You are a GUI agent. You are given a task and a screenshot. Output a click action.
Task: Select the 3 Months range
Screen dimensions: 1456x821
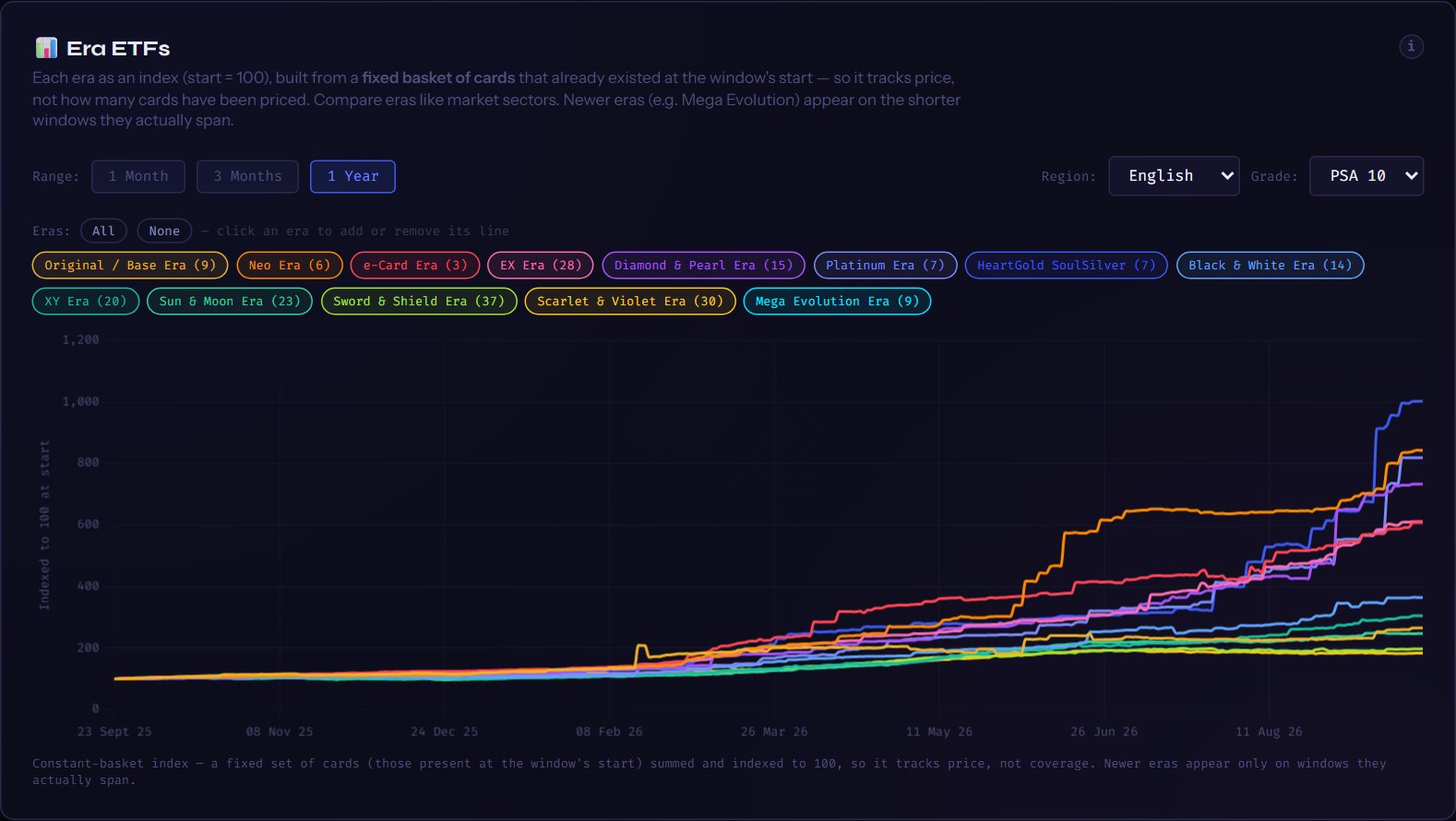click(247, 176)
